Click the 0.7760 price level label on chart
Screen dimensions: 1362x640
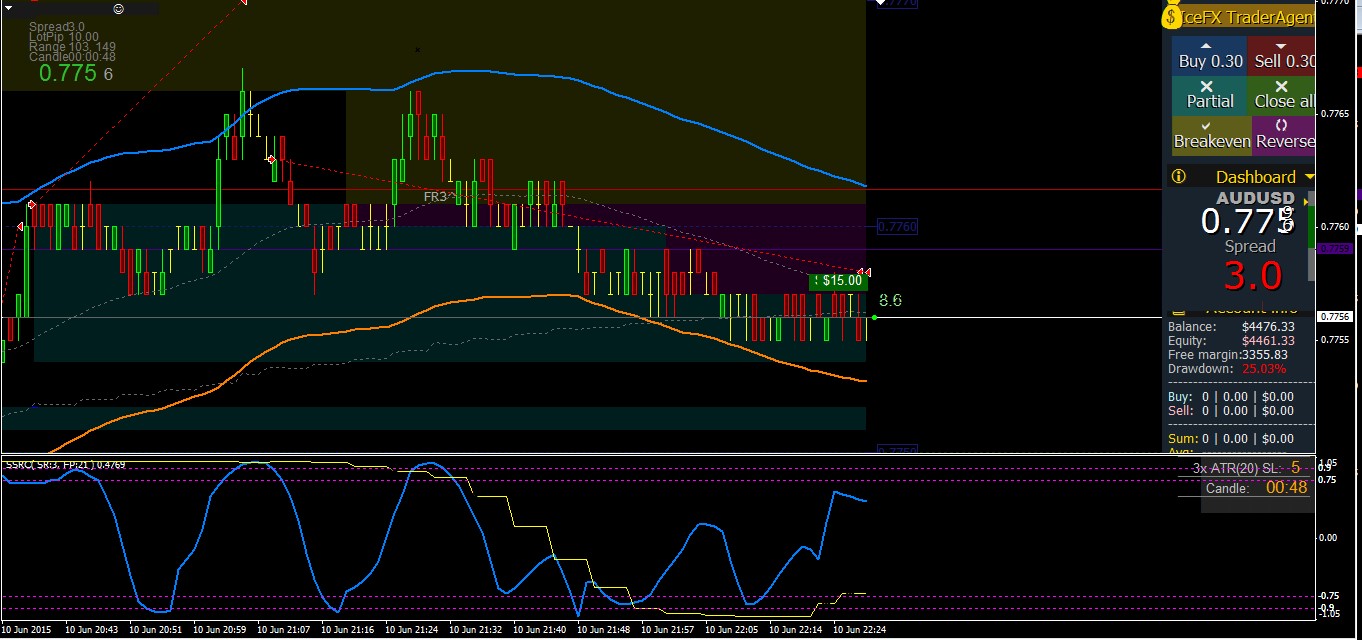pos(897,227)
